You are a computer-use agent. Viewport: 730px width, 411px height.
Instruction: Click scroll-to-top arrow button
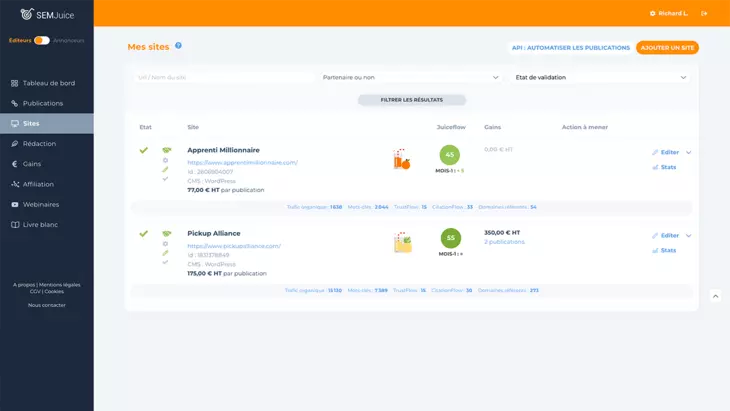(716, 296)
